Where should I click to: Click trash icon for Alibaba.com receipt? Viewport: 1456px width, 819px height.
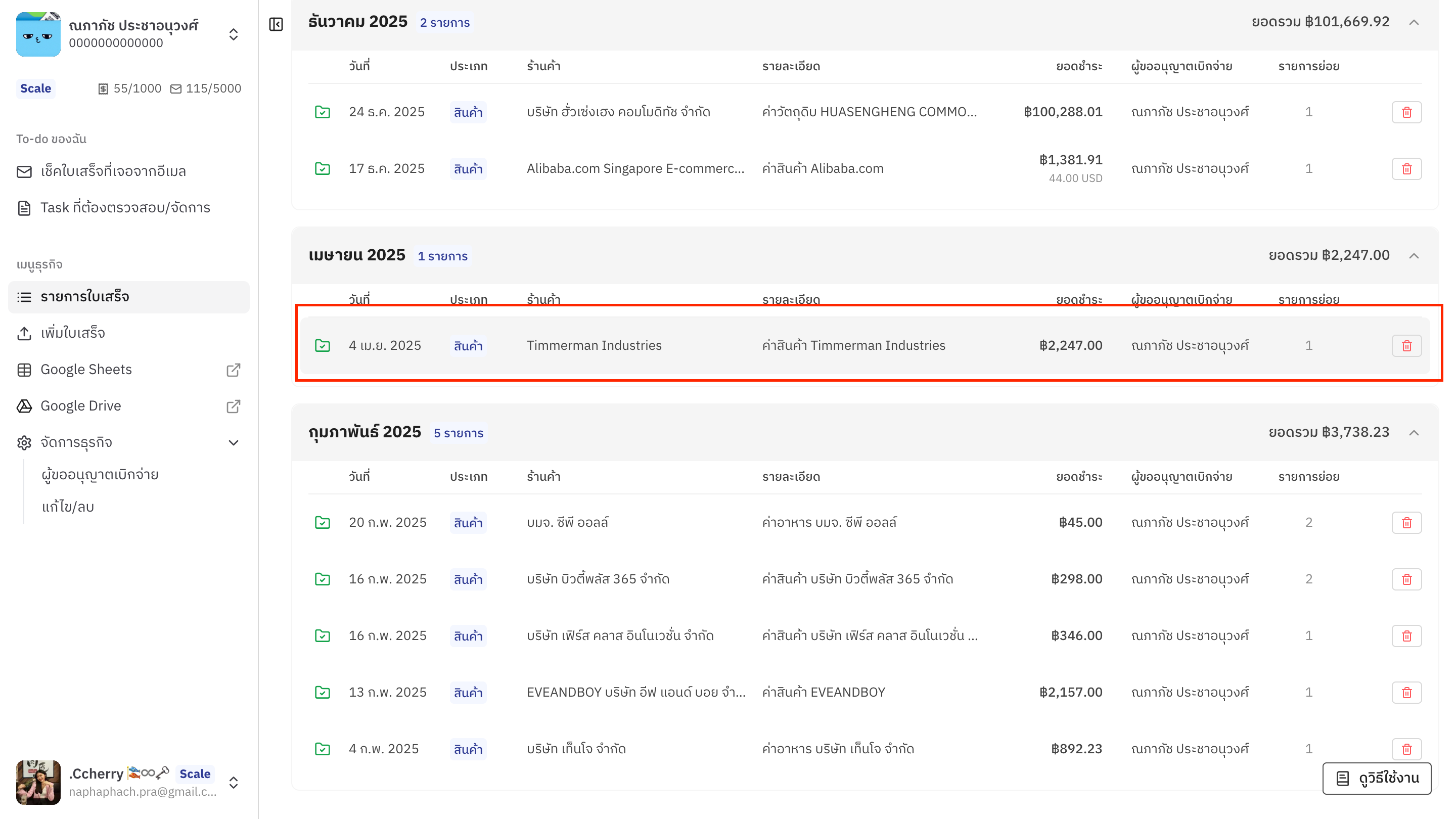[x=1406, y=168]
